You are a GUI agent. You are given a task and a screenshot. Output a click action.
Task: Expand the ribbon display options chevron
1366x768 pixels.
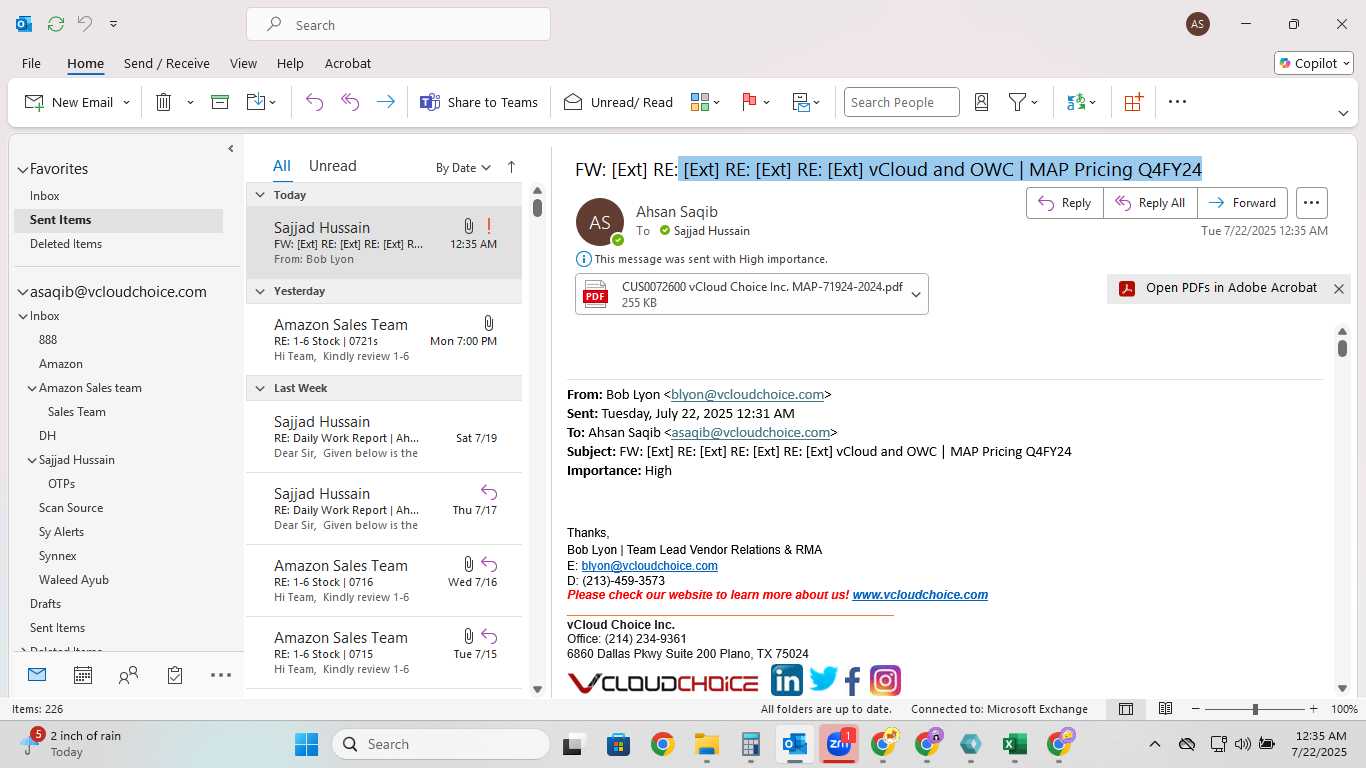1343,113
